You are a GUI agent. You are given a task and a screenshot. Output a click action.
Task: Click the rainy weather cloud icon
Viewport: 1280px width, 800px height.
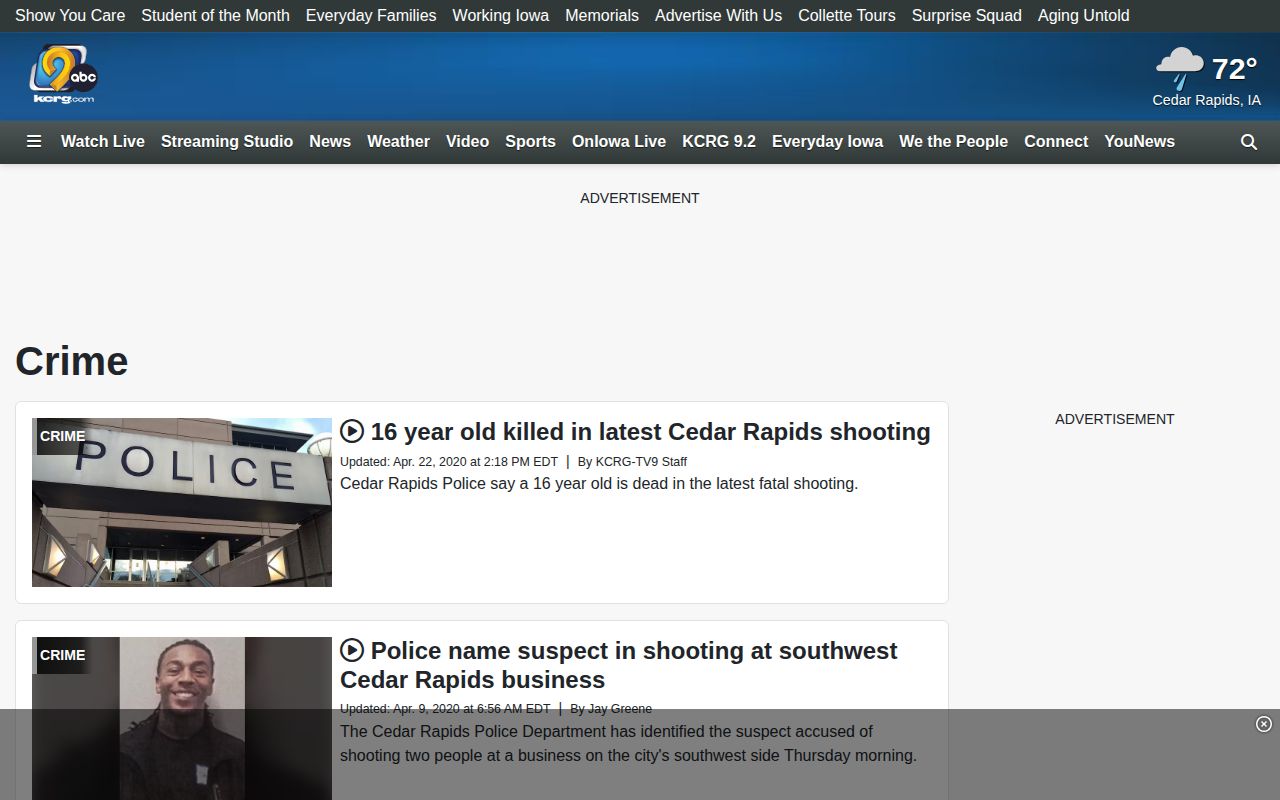click(x=1180, y=68)
